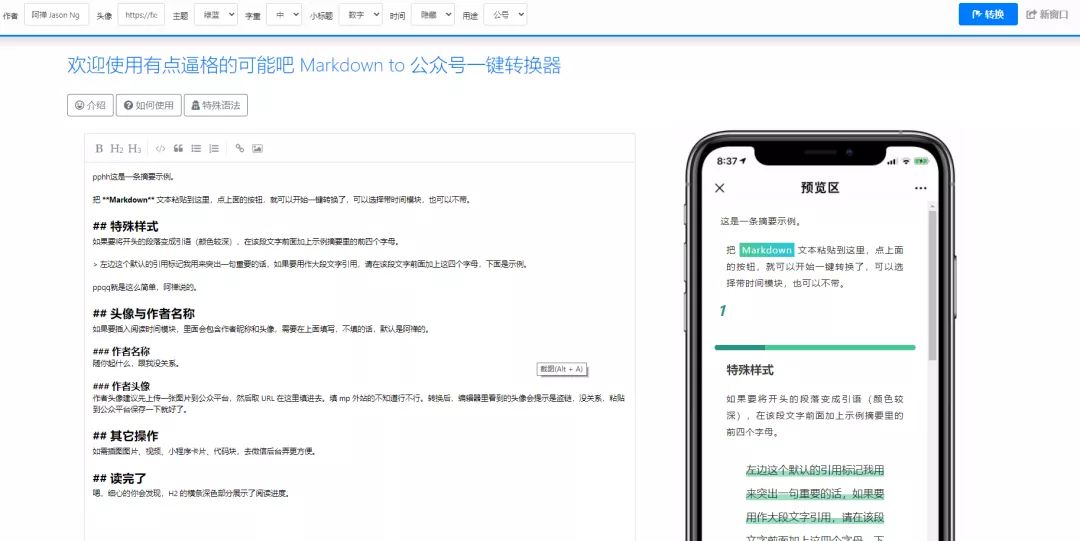The width and height of the screenshot is (1080, 541).
Task: Insert a blockquote with the quote icon
Action: pos(178,148)
